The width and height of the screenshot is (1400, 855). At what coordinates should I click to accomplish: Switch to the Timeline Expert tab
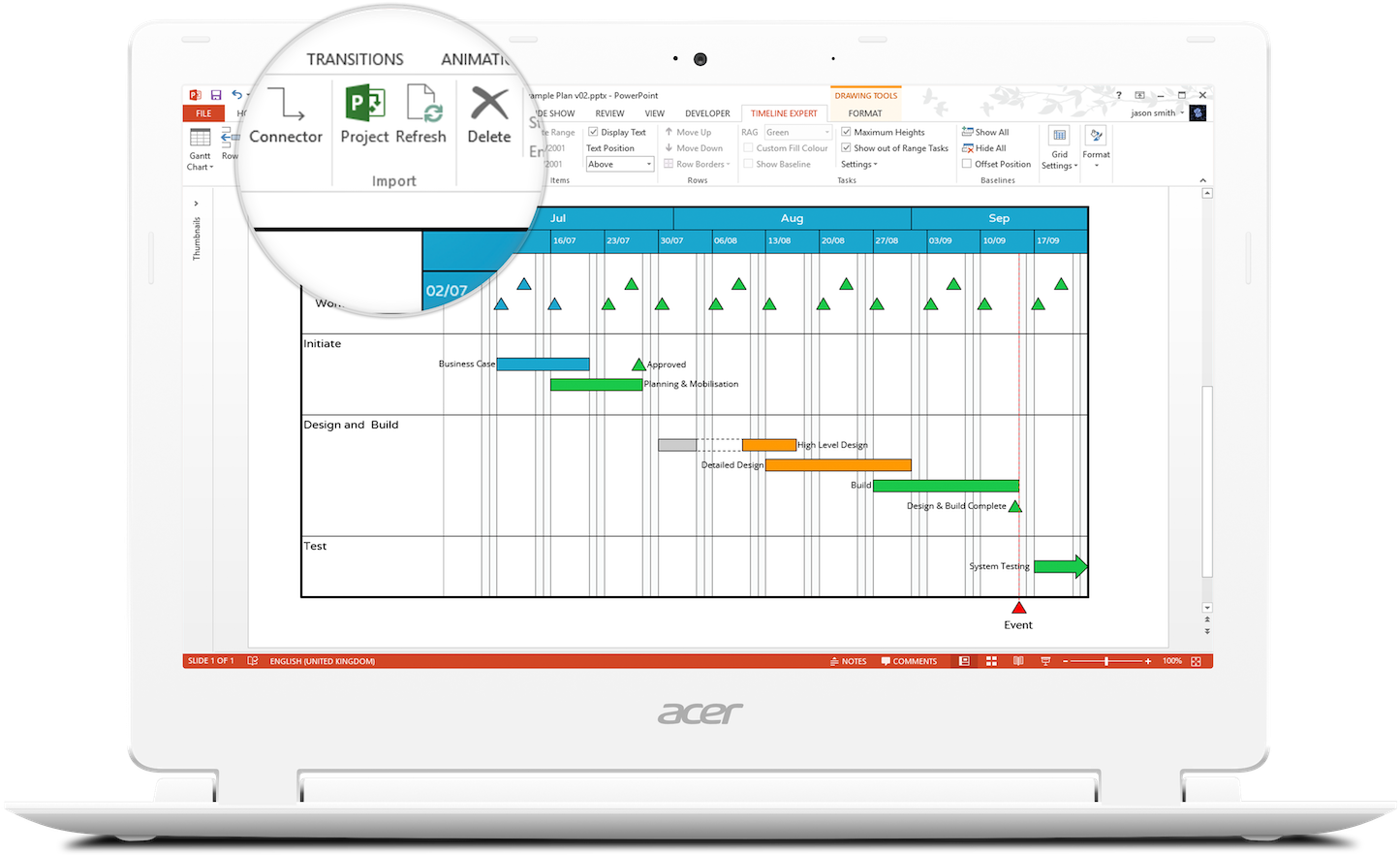pos(784,113)
